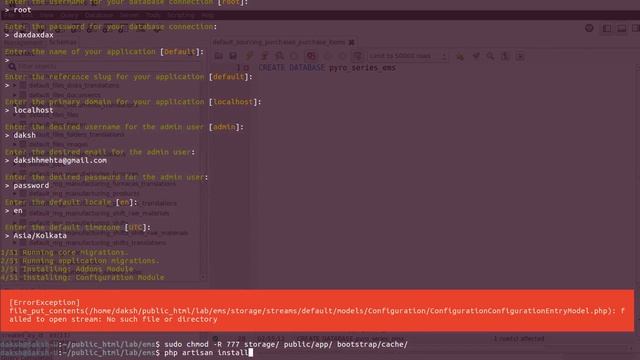Viewport: 640px width, 360px height.
Task: Find magnifier icon in query toolbar
Action: [490, 56]
